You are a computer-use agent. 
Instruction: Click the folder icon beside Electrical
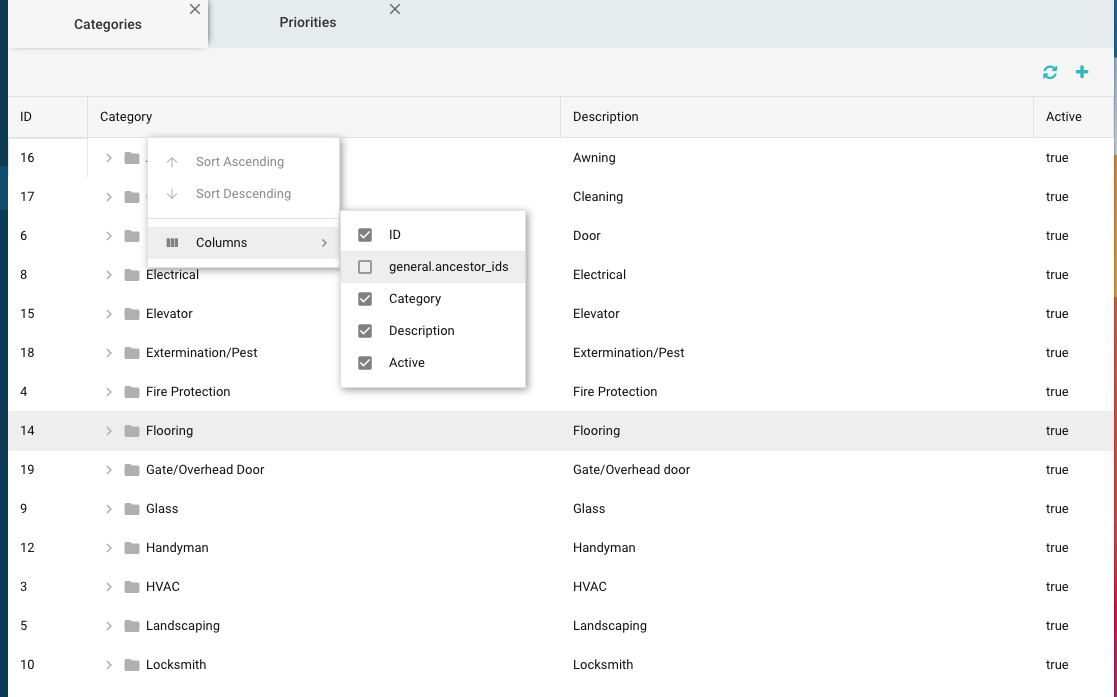pos(132,275)
